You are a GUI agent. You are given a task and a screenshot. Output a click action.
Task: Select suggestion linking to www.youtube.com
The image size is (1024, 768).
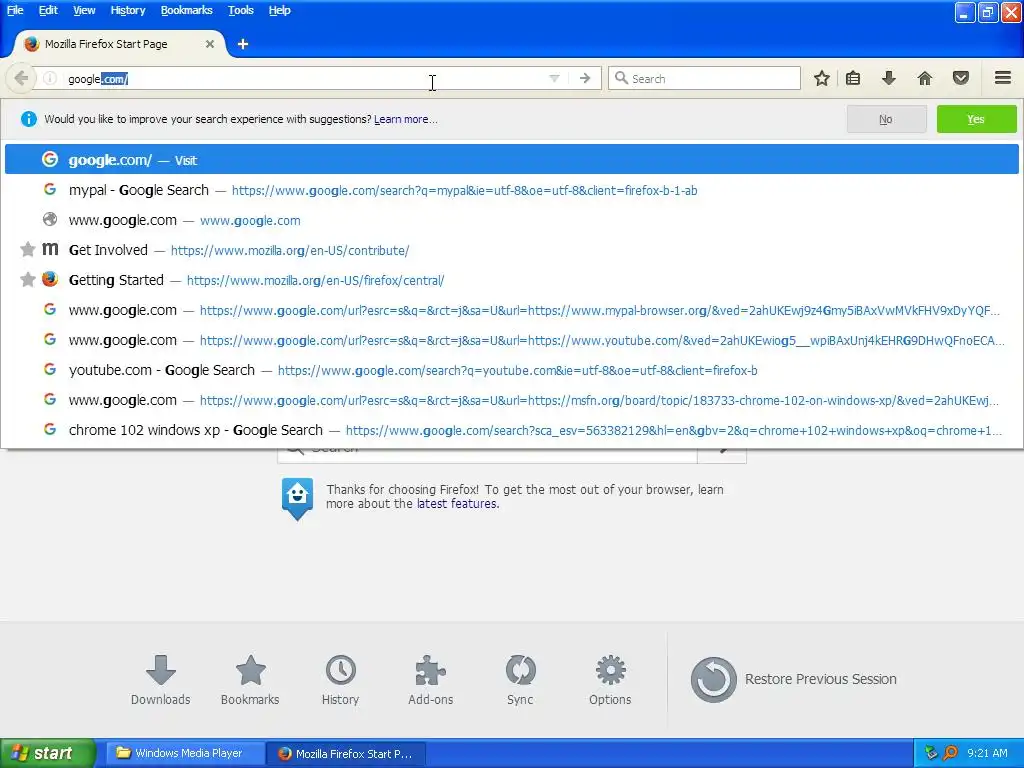coord(511,340)
